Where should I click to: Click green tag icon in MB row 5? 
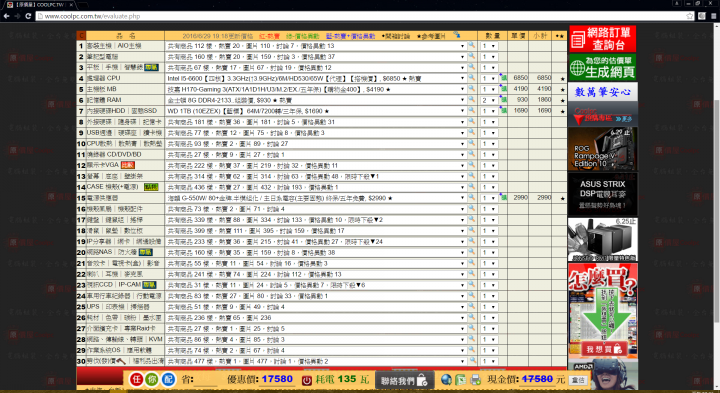(503, 89)
